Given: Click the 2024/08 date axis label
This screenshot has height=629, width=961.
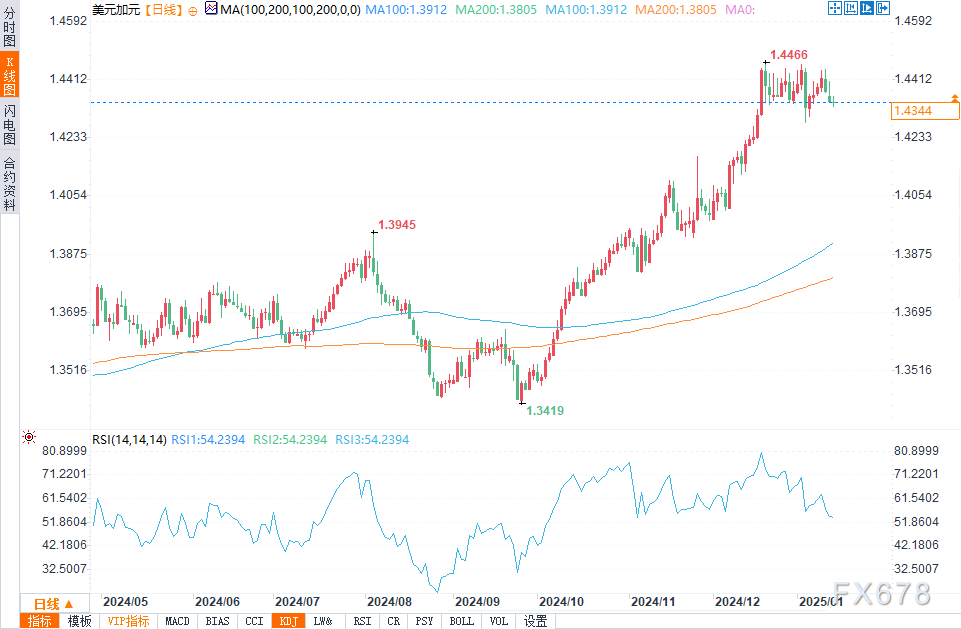Looking at the screenshot, I should click(389, 601).
